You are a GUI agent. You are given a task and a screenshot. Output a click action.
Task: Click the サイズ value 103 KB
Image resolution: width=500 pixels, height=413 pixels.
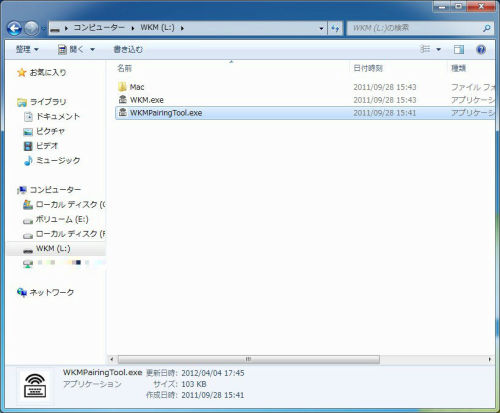tap(194, 384)
